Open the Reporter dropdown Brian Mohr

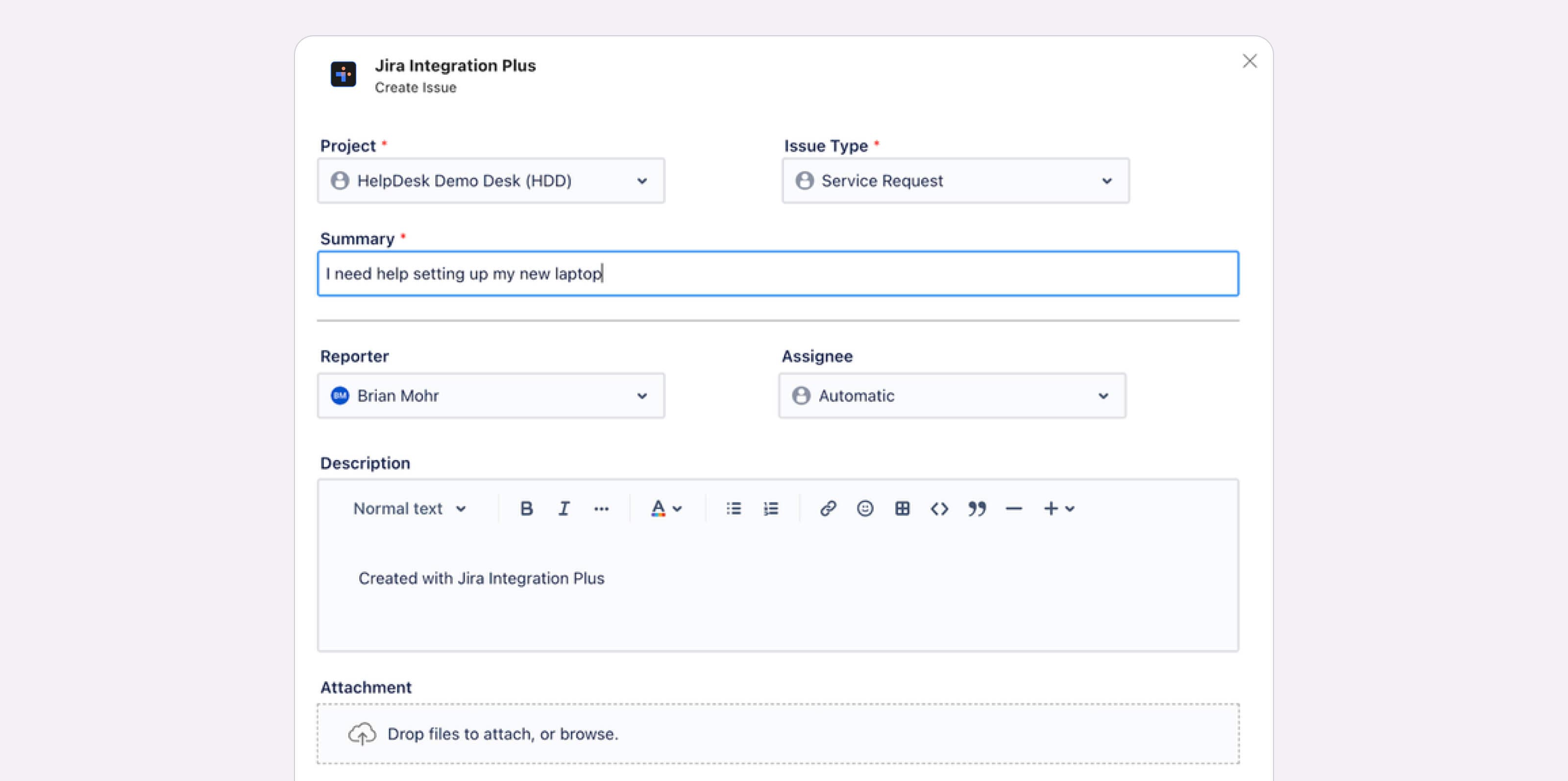(x=490, y=396)
